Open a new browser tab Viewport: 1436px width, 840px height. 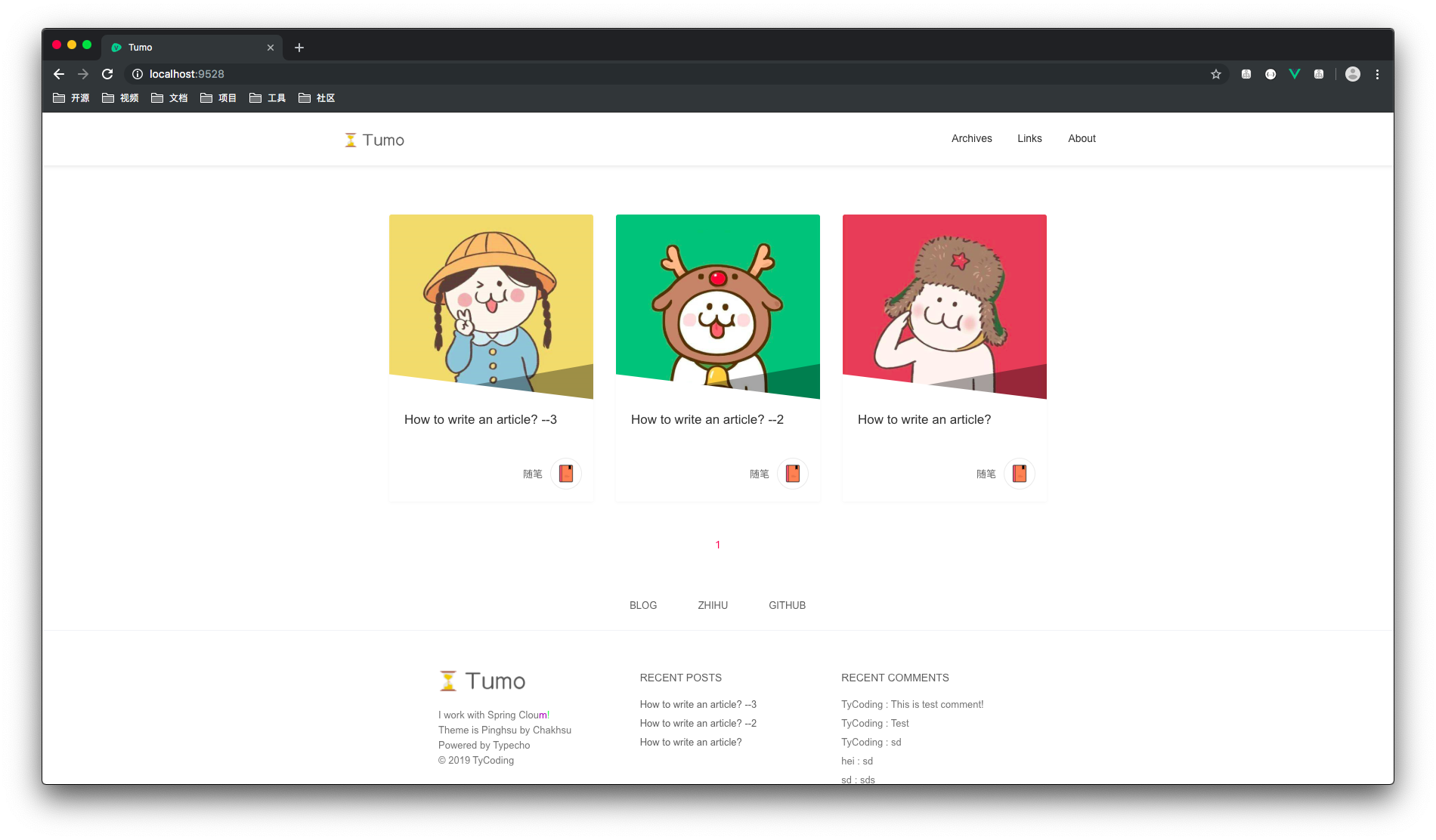(x=299, y=48)
